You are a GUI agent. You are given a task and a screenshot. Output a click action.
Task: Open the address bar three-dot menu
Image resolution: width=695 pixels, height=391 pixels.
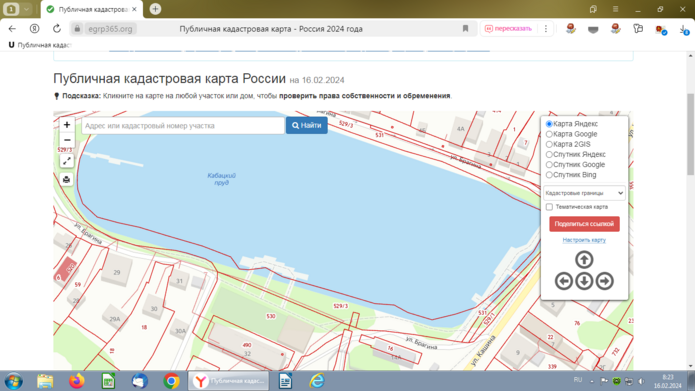[546, 29]
